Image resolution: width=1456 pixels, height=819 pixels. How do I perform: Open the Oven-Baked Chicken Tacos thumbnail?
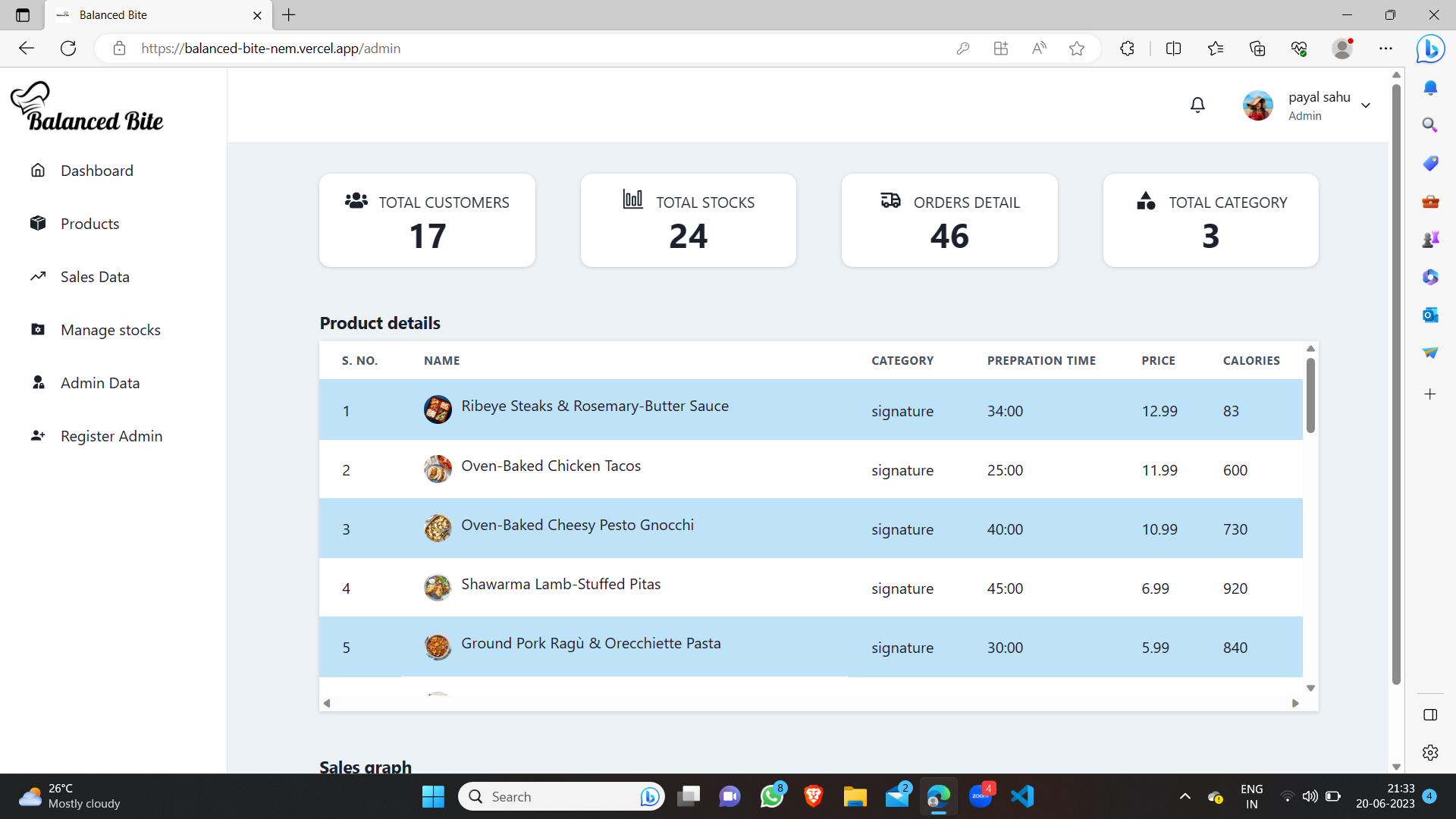(x=438, y=469)
